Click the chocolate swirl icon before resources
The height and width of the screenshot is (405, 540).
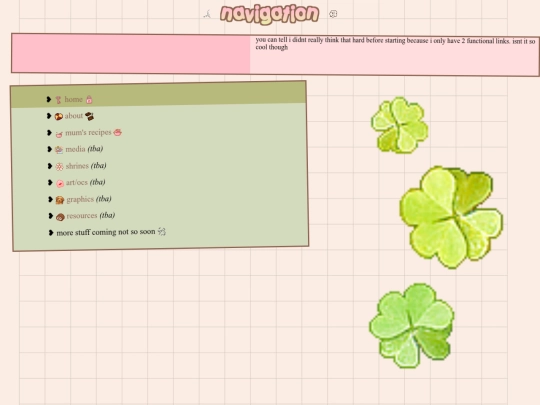click(60, 217)
